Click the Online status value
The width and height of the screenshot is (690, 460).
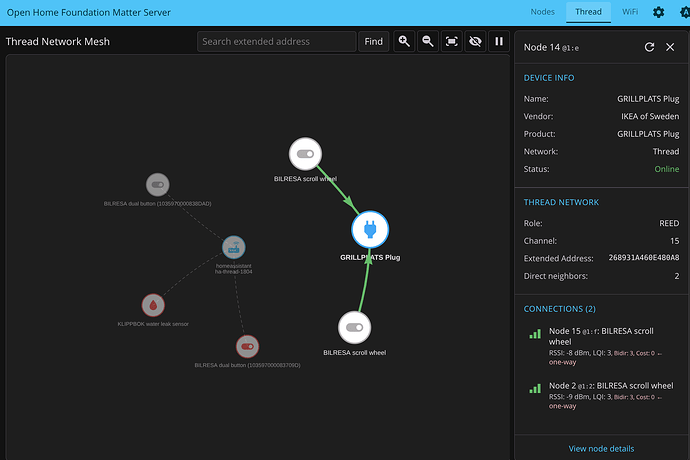(x=667, y=169)
